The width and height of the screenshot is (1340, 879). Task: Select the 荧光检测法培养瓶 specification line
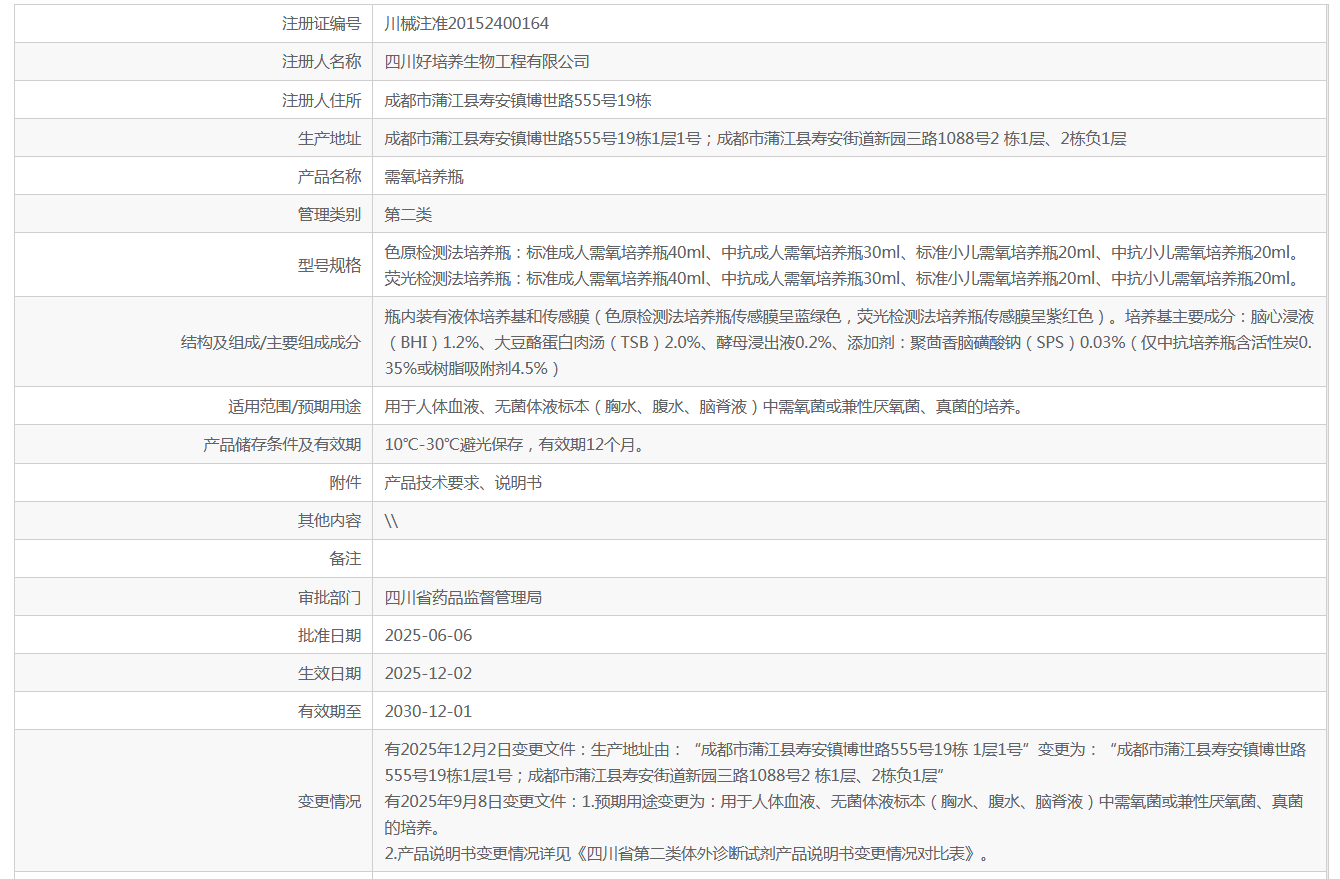click(843, 278)
